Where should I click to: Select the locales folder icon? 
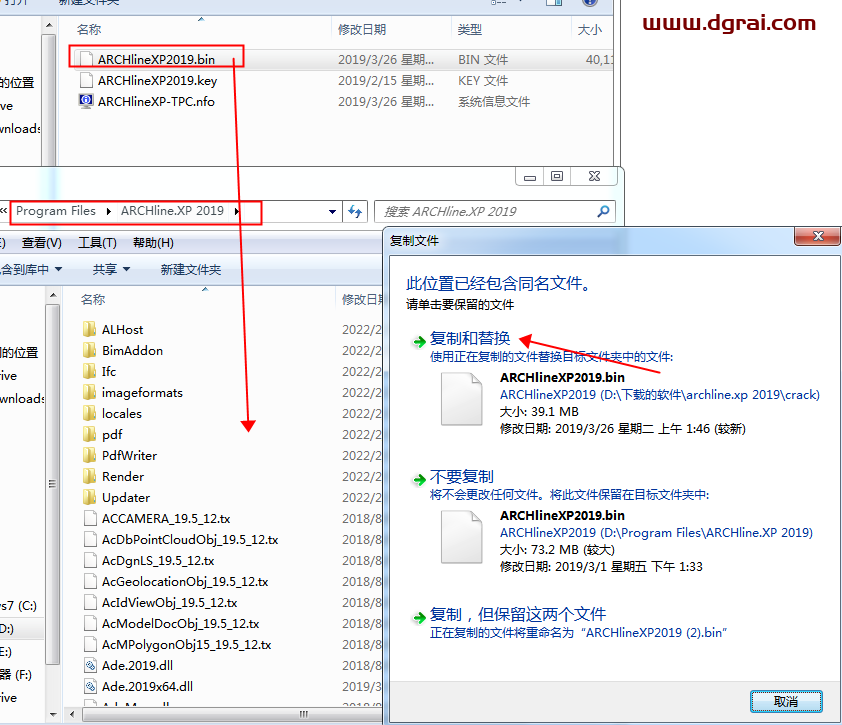click(90, 413)
